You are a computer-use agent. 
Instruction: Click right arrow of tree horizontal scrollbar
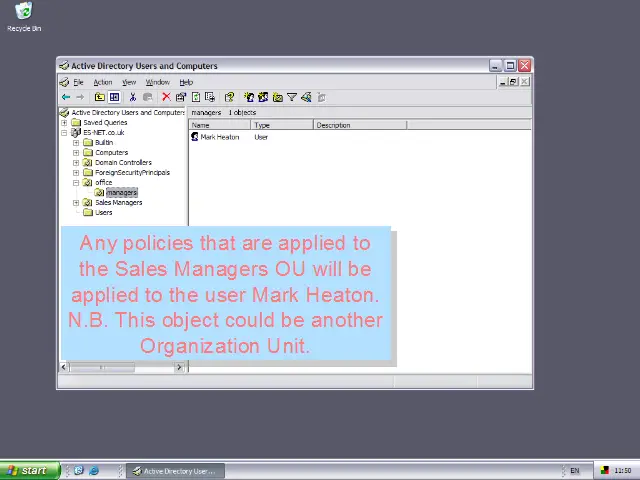179,367
